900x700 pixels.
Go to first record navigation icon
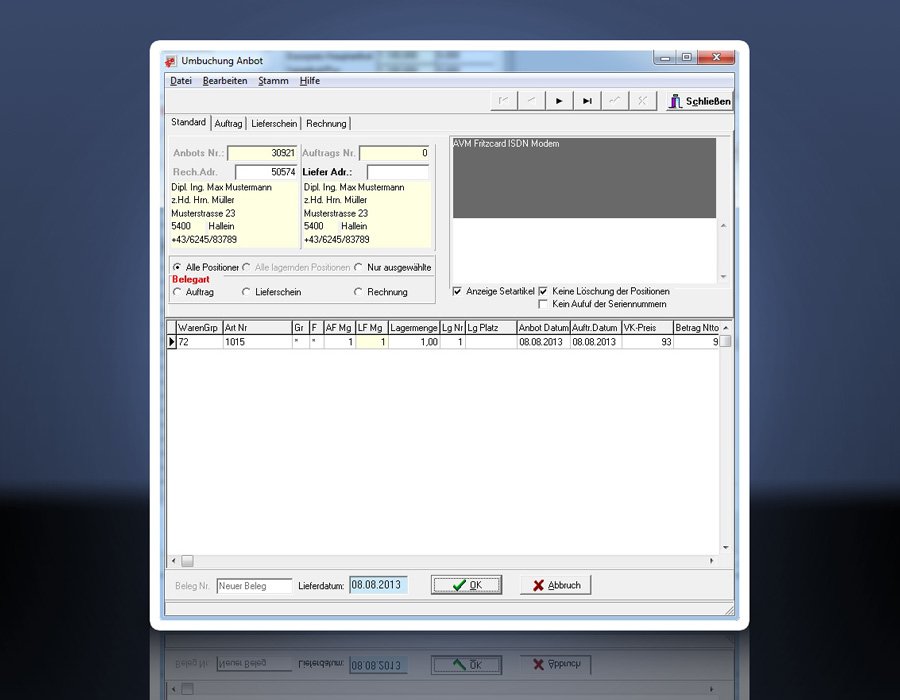coord(503,101)
